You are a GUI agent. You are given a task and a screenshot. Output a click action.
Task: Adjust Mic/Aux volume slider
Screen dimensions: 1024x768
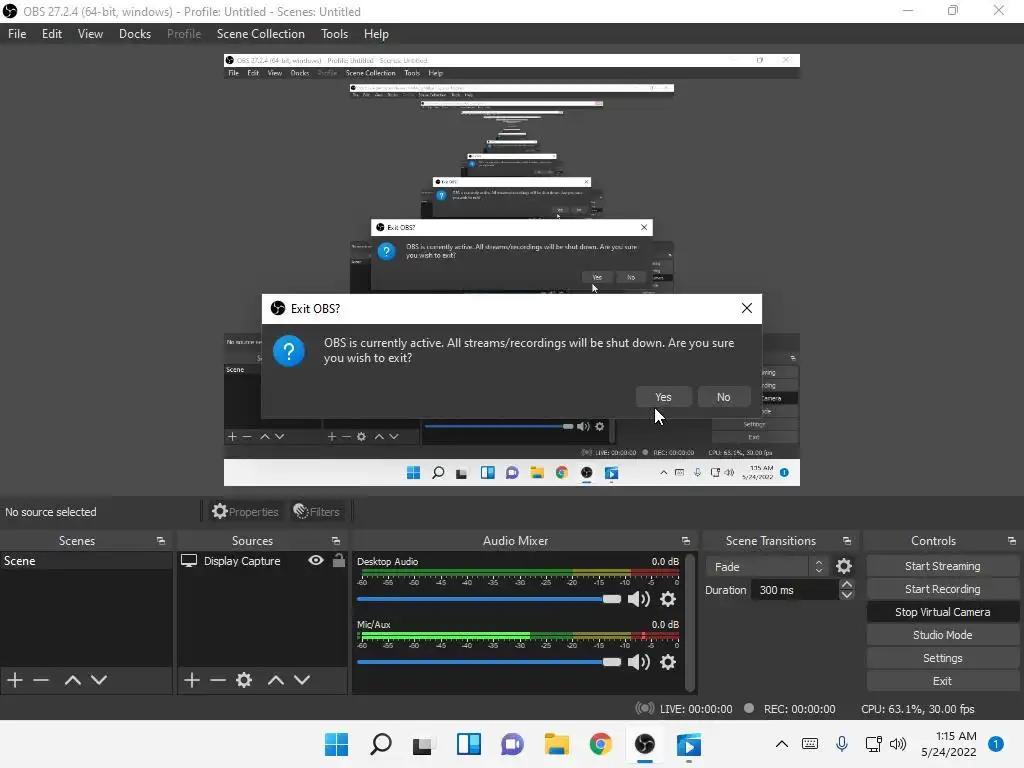click(488, 662)
